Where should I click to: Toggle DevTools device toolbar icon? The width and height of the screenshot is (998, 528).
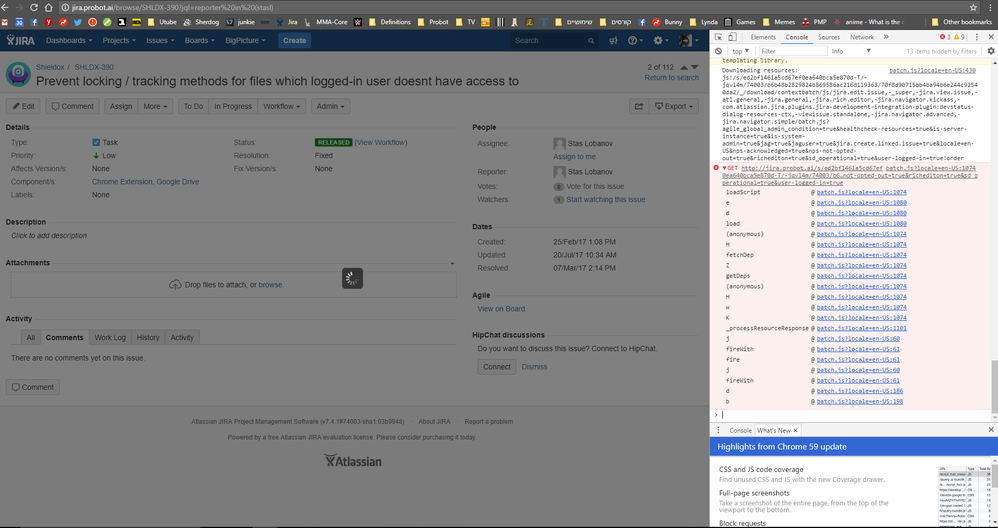[733, 37]
